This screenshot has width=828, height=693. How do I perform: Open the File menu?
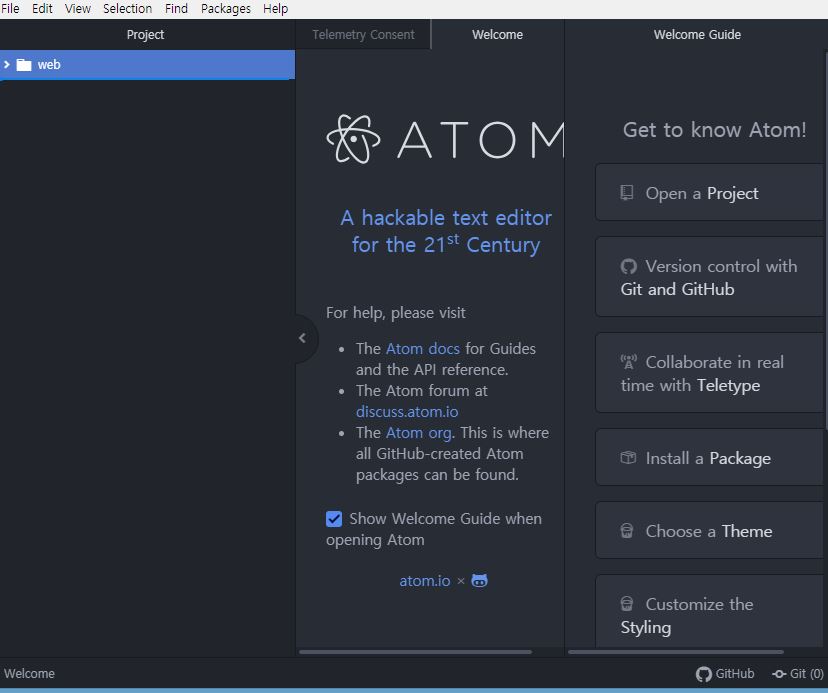(x=10, y=8)
